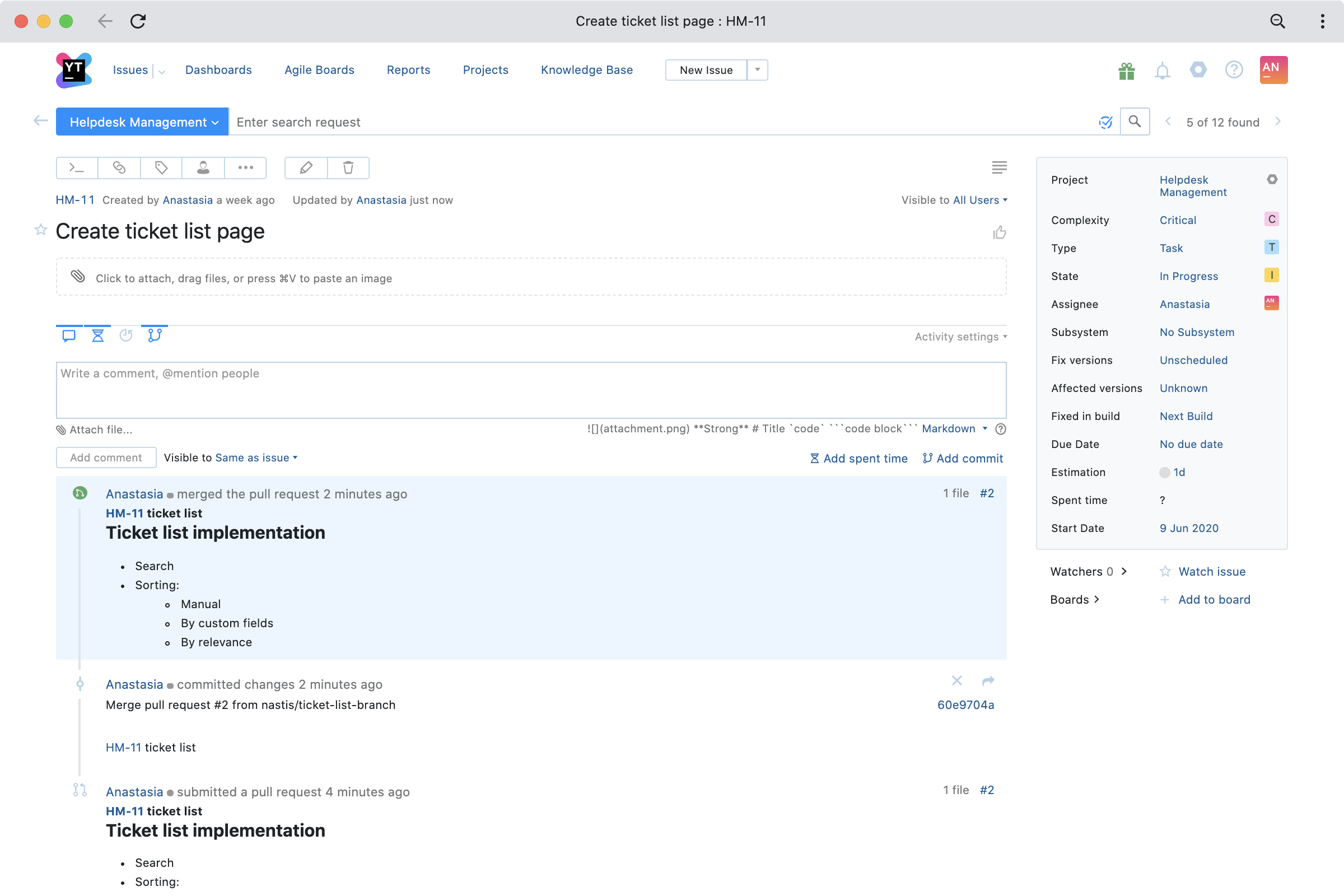The image size is (1344, 896).
Task: Open Agile Boards menu
Action: tap(319, 69)
